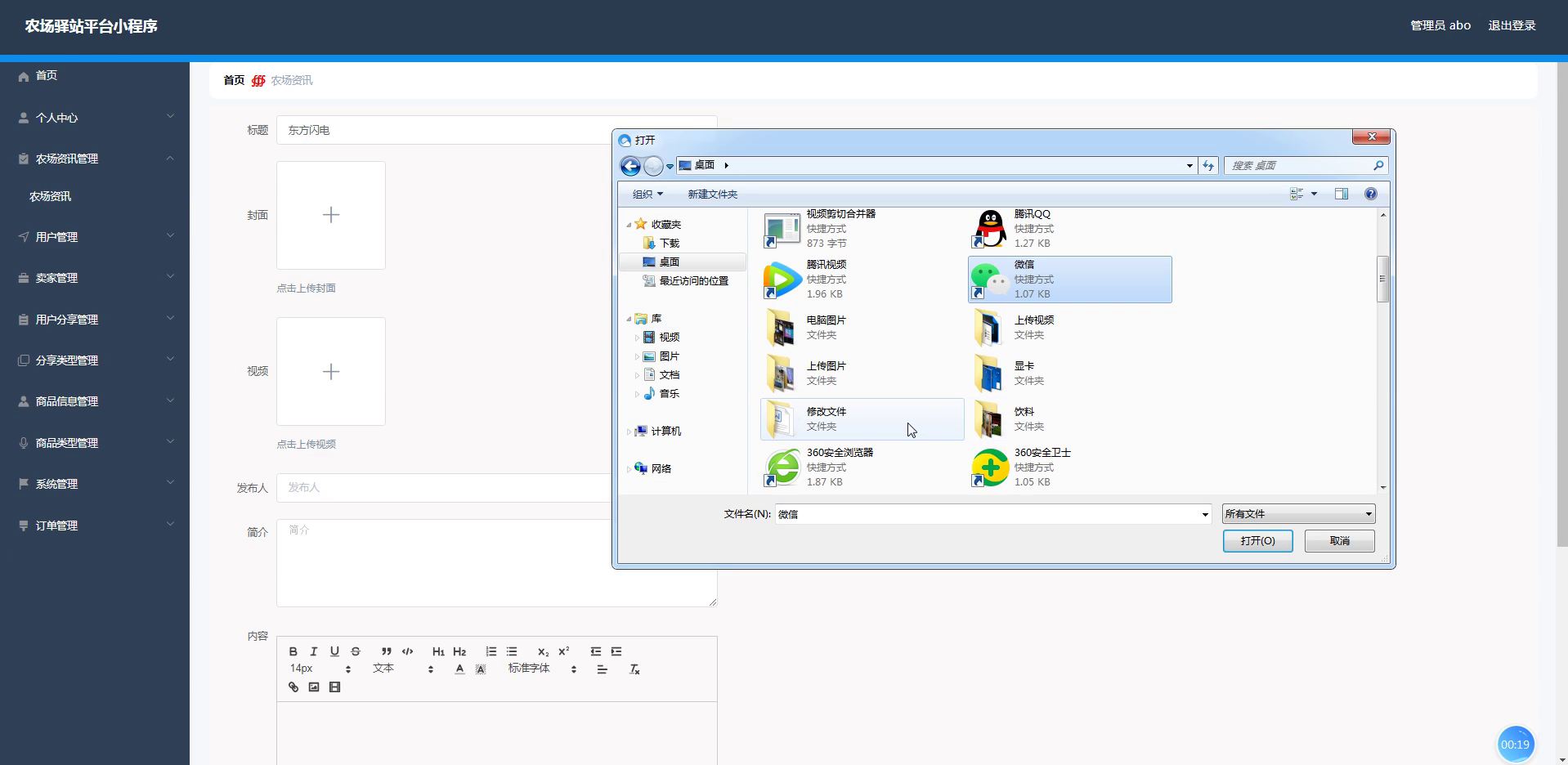Open the text background color picker
This screenshot has height=765, width=1568.
[x=481, y=669]
